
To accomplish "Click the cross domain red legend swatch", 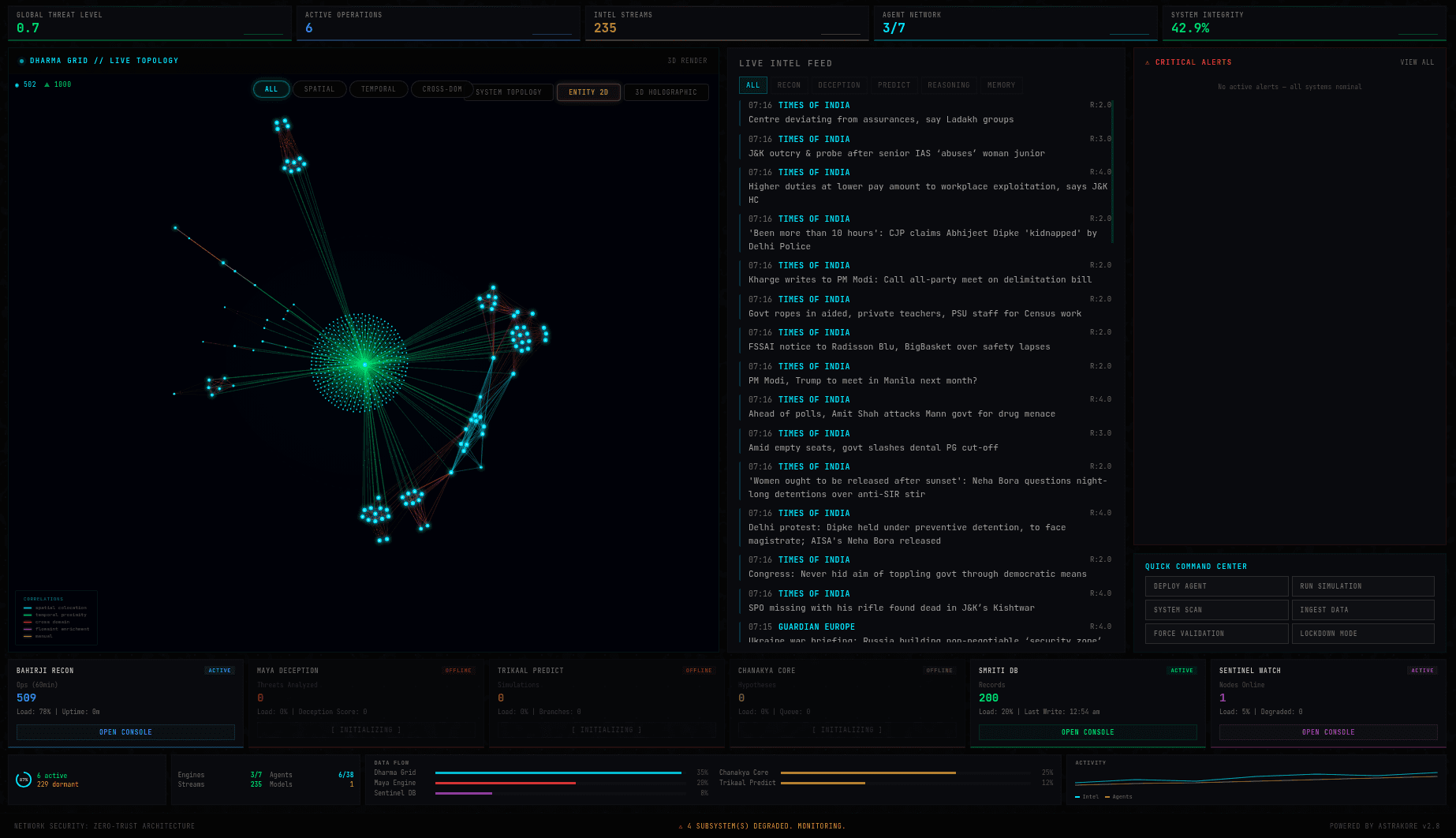I will click(28, 622).
